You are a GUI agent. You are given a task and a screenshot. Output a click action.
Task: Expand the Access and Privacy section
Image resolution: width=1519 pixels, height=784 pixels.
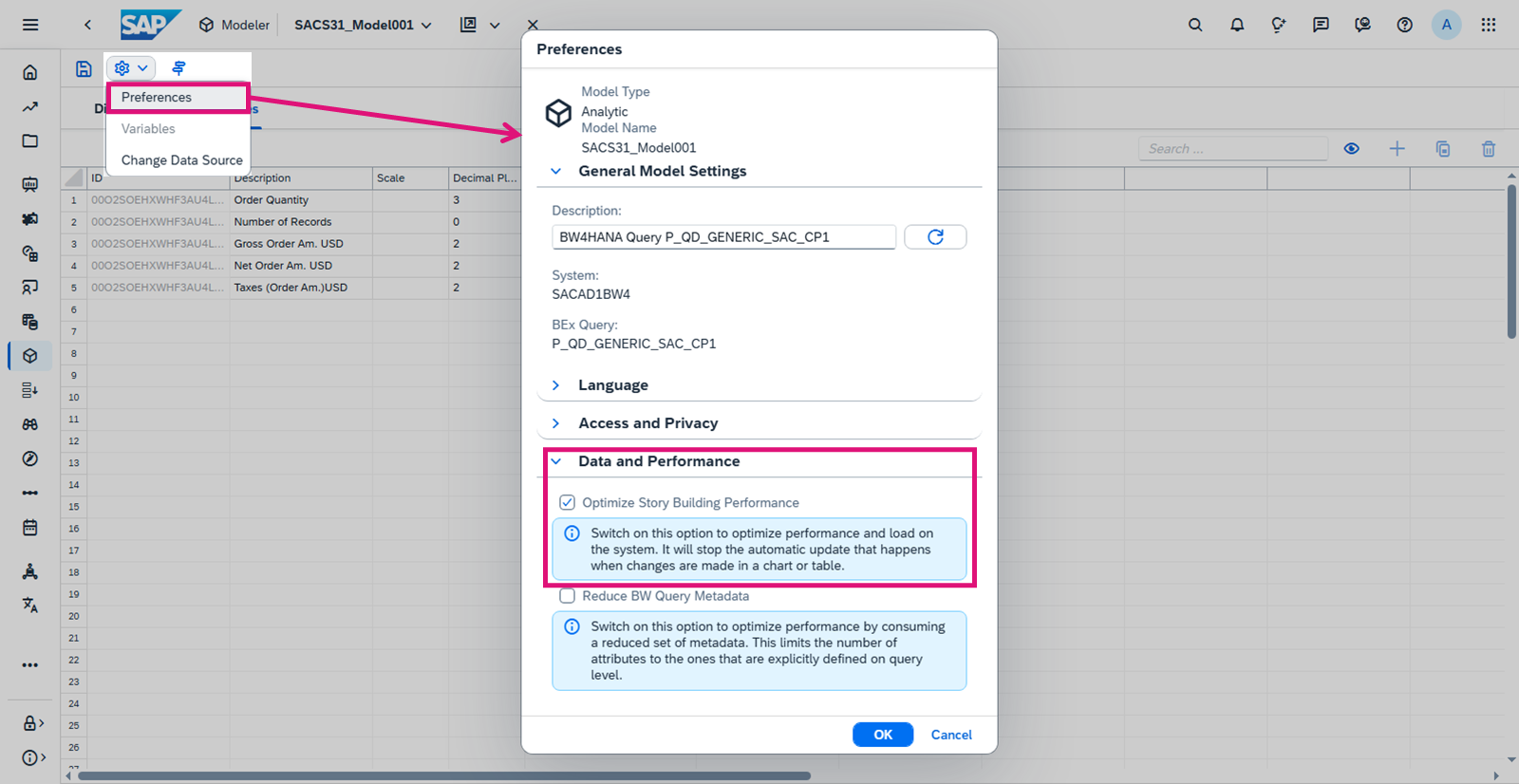coord(556,423)
